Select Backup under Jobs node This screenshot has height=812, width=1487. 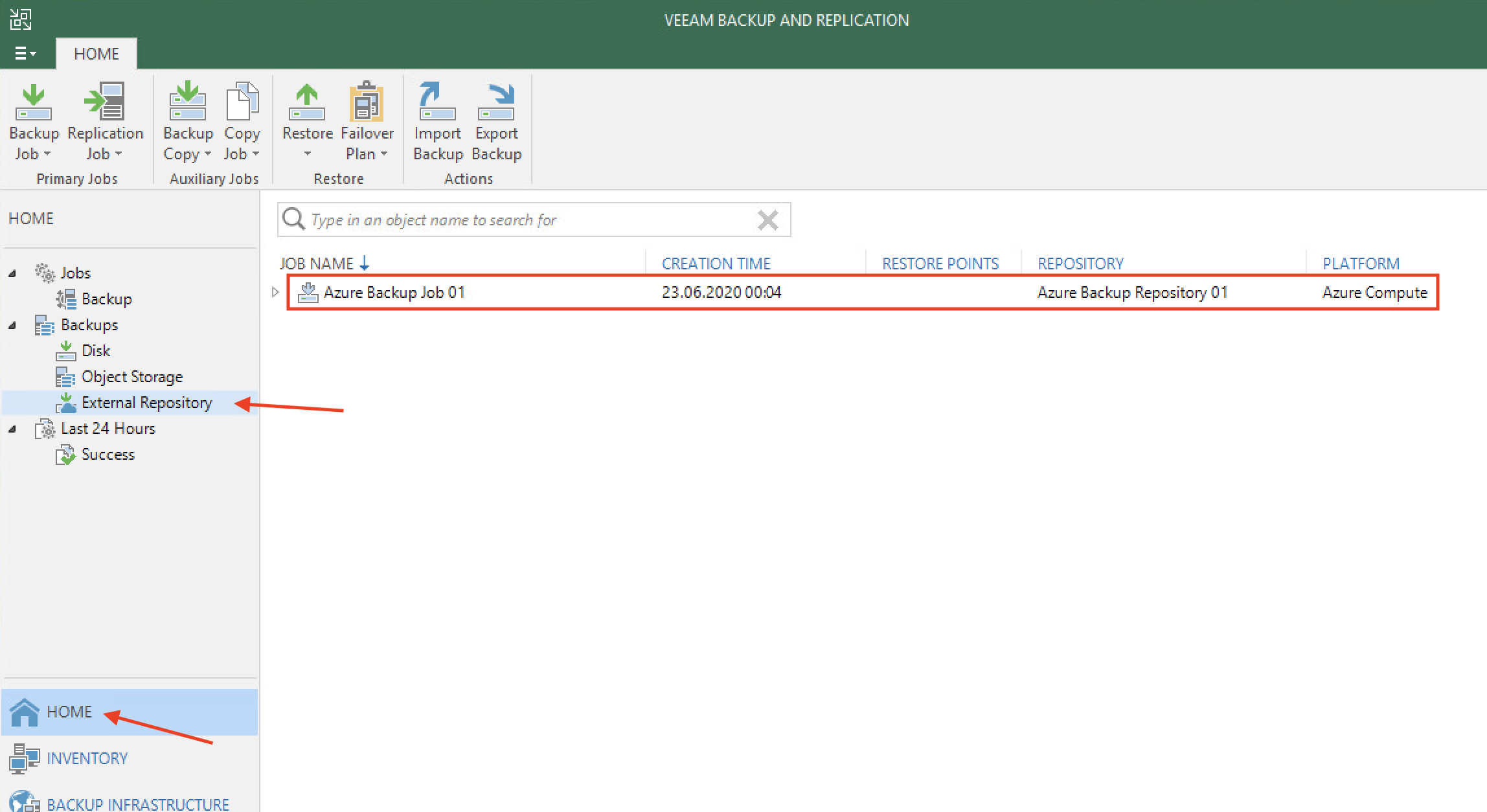[107, 299]
